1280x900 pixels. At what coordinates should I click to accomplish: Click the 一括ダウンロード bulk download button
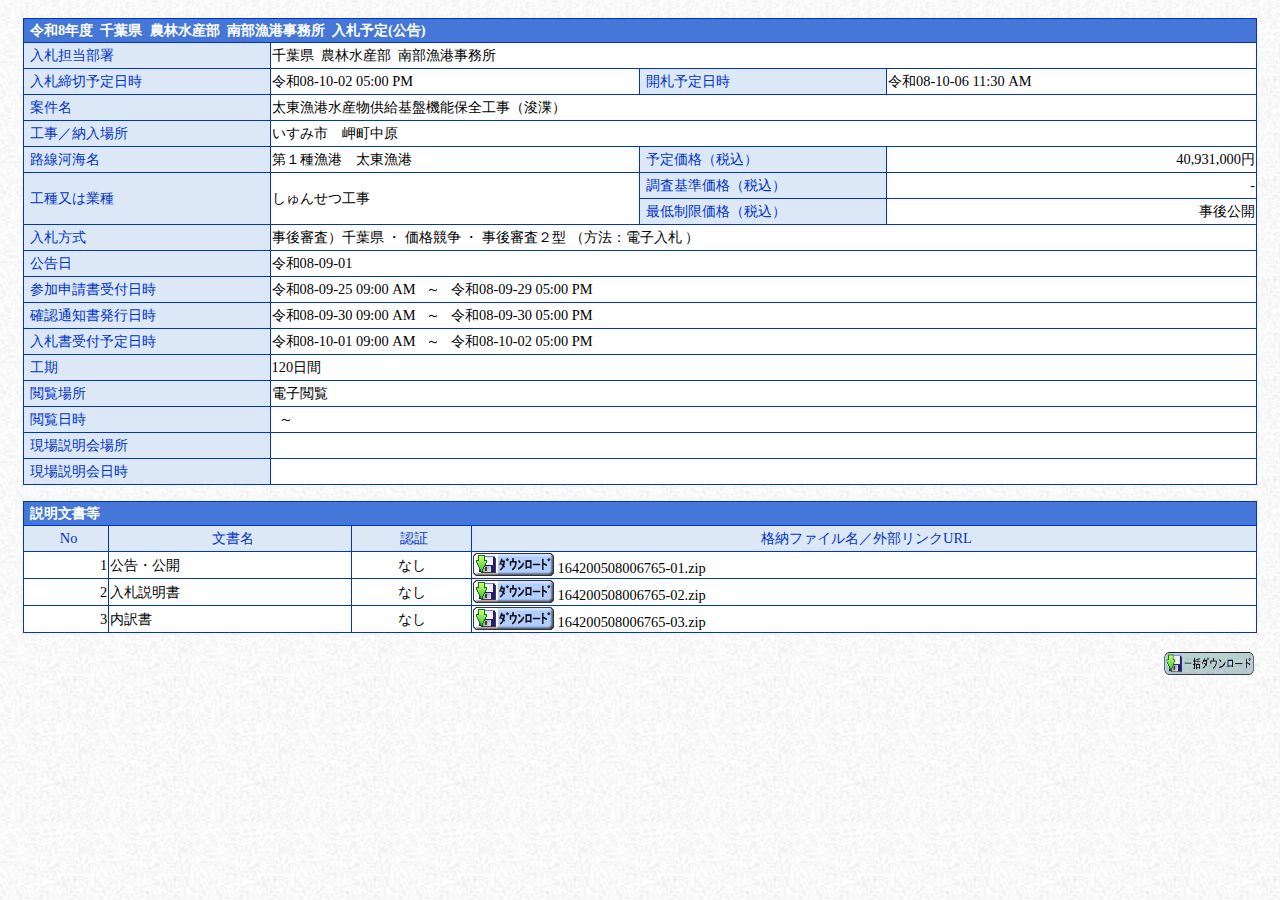tap(1208, 664)
